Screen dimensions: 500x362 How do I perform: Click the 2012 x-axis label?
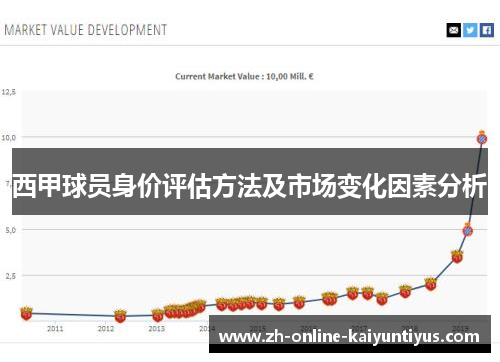click(106, 329)
